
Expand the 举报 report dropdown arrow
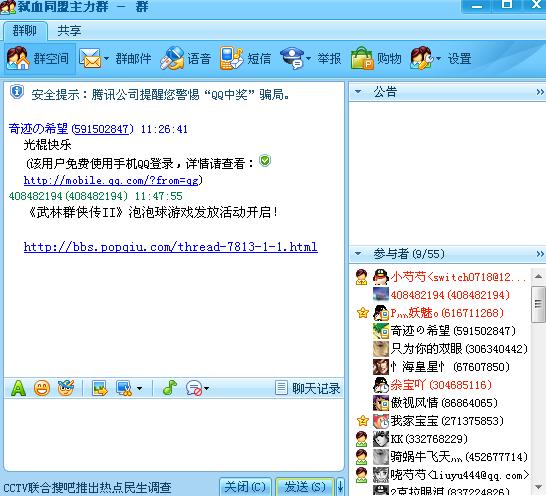(308, 59)
